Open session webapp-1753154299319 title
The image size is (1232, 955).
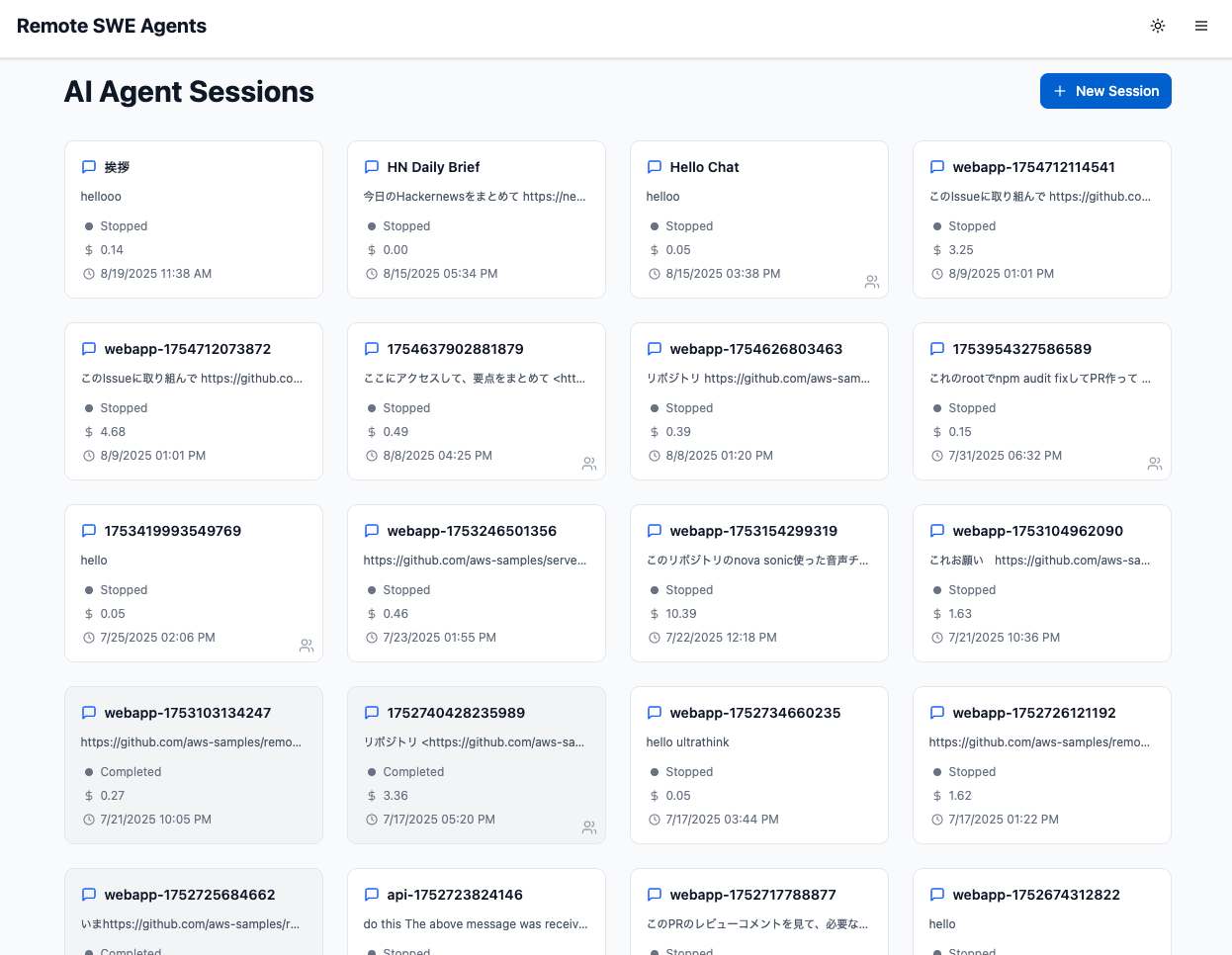pos(753,531)
